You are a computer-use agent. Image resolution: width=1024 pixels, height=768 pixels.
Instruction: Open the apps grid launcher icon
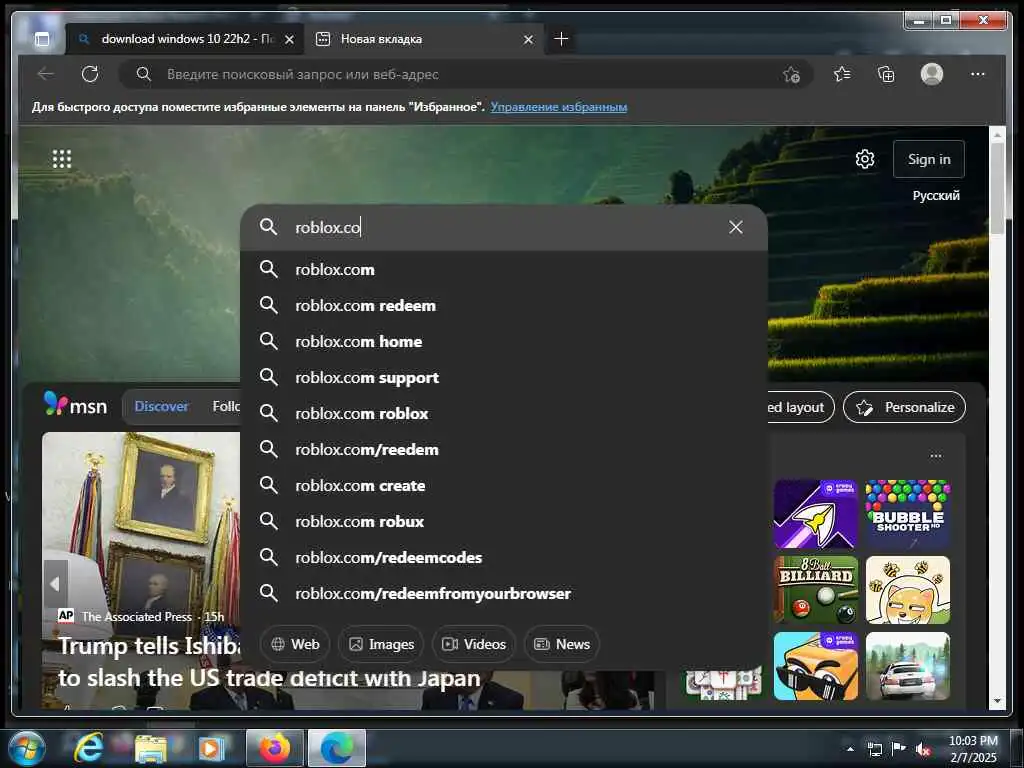click(x=62, y=159)
